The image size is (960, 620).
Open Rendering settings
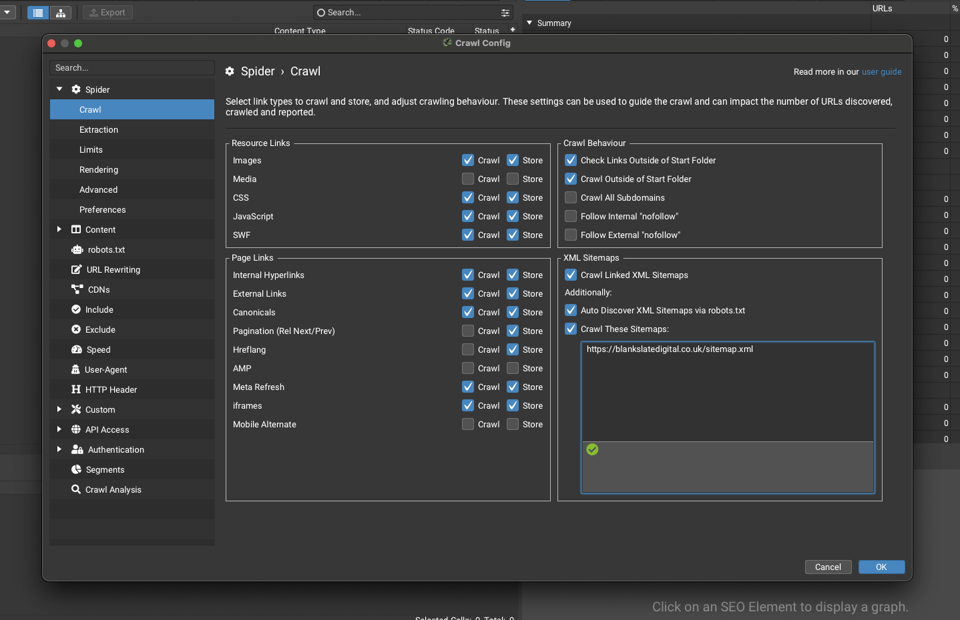click(132, 170)
